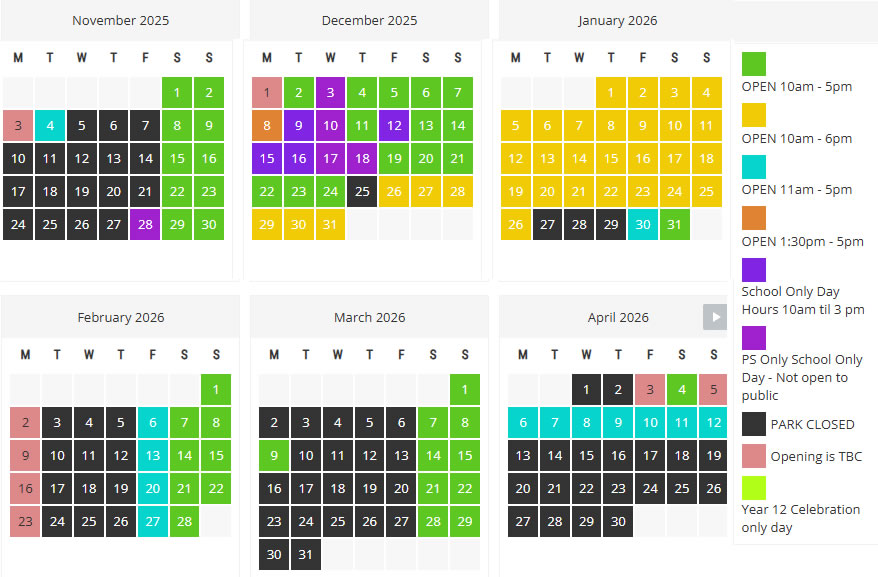Screen dimensions: 878x577
Task: Click the December 2025 month header
Action: [369, 20]
